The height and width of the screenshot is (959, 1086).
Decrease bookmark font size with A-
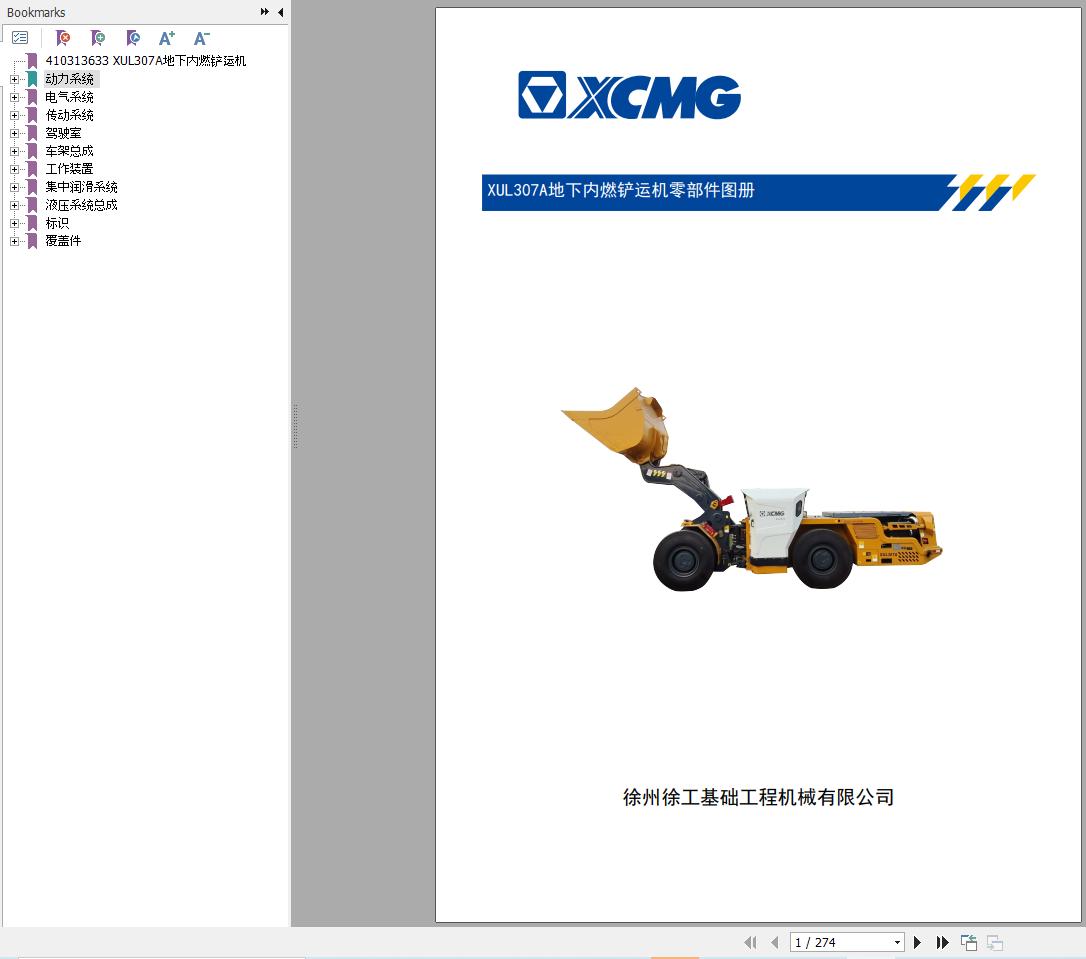pos(201,38)
